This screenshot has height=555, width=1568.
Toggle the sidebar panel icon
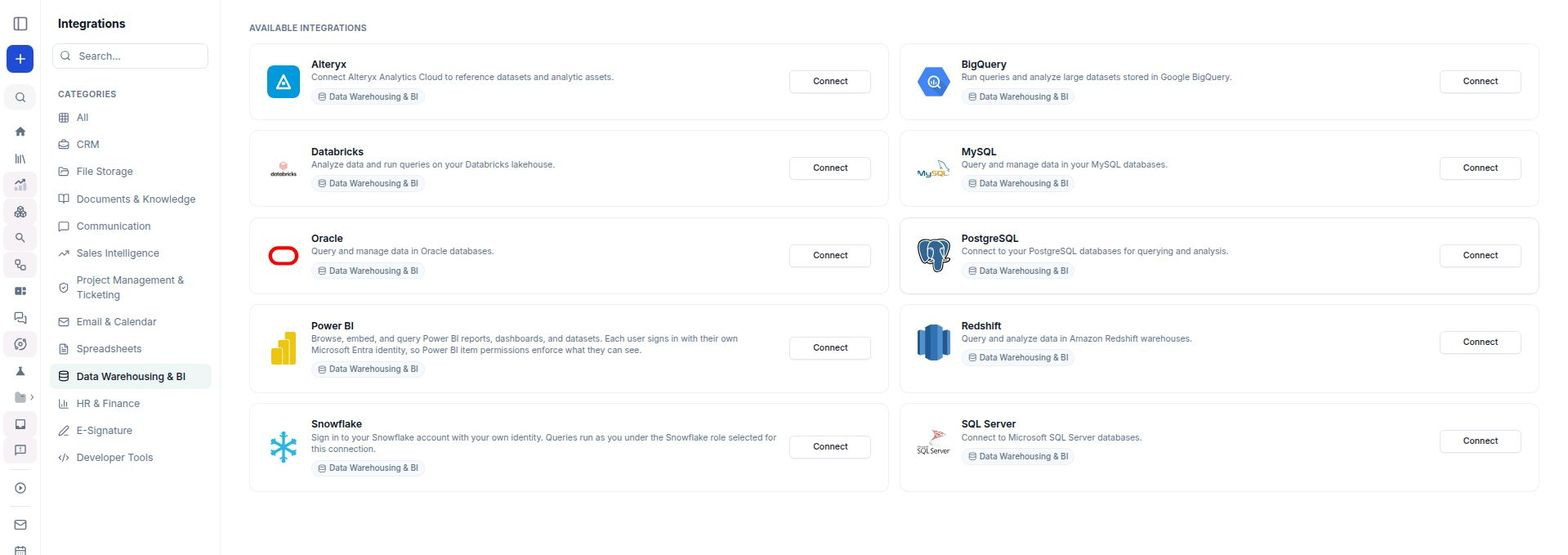click(20, 23)
